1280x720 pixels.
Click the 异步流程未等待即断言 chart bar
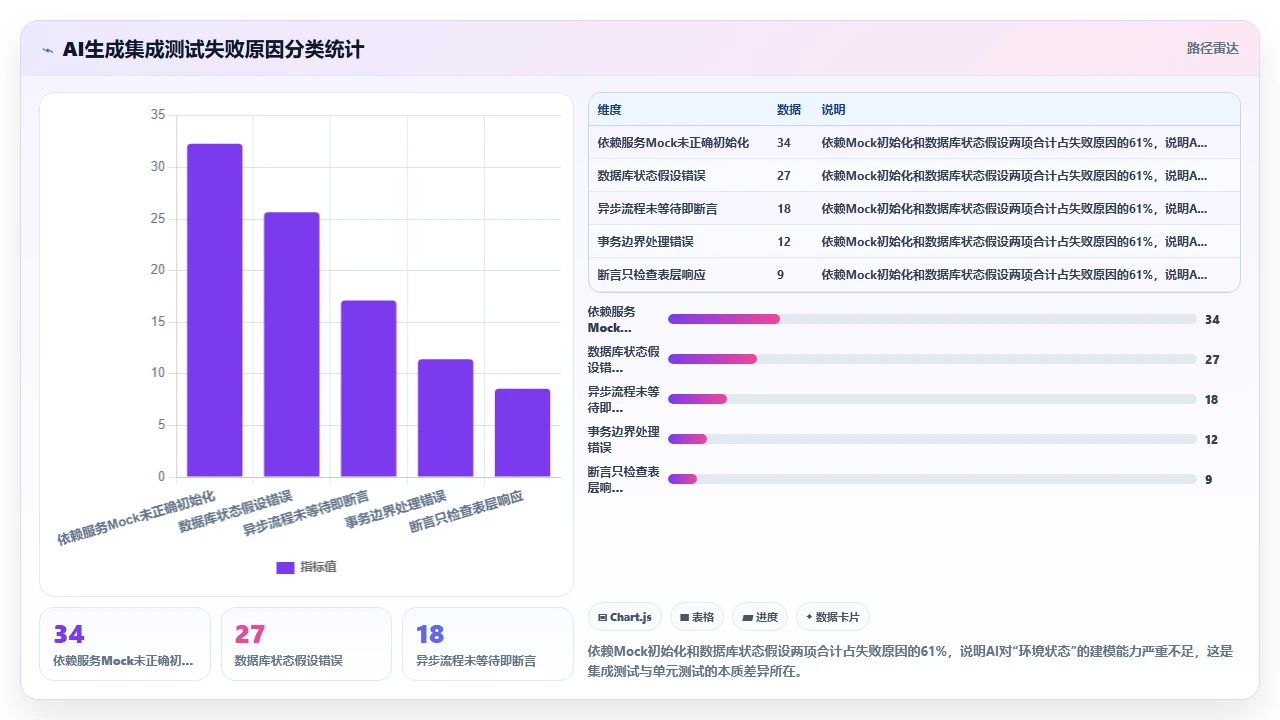click(369, 389)
